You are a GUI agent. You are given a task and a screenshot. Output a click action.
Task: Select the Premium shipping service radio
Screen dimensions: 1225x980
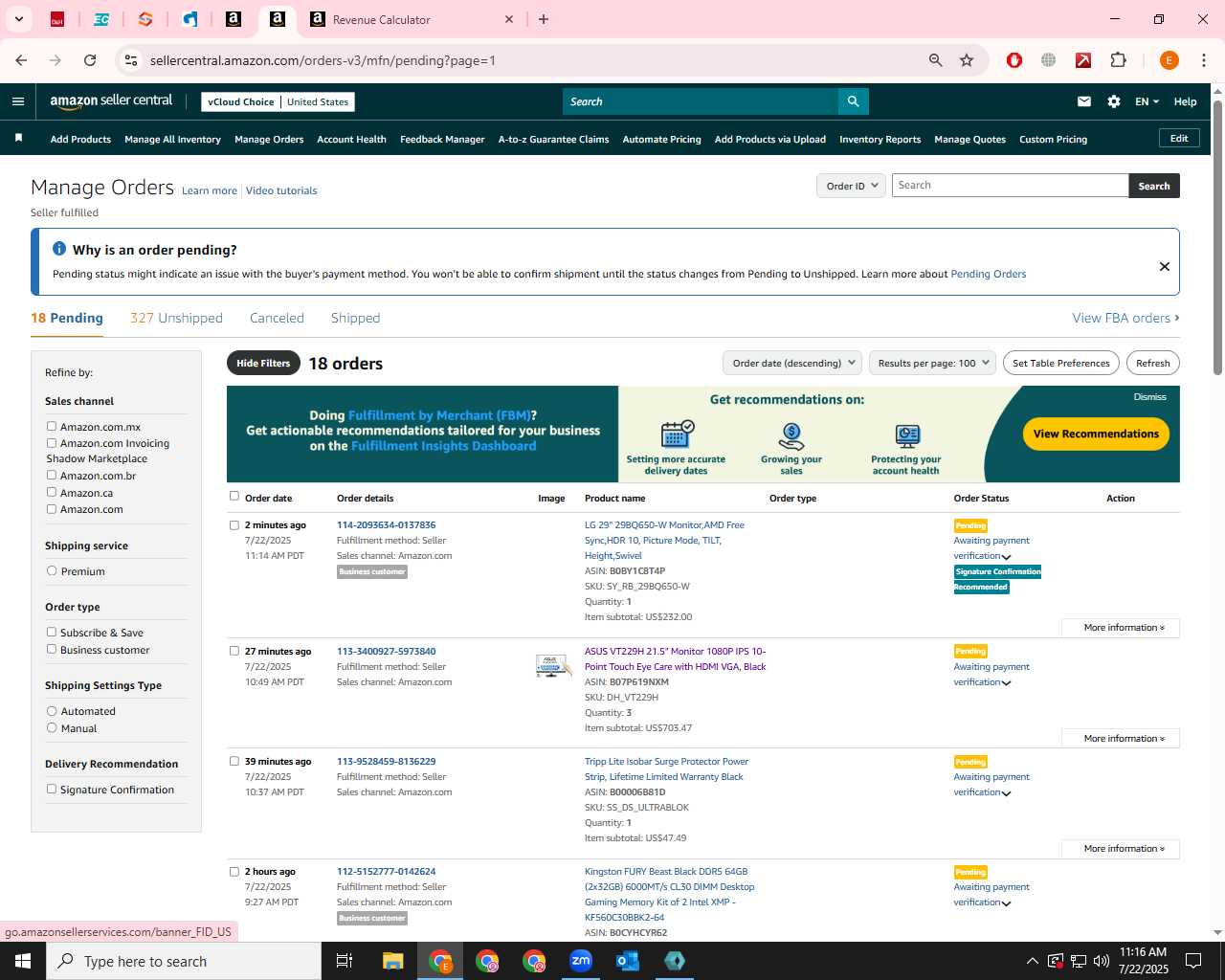(52, 570)
